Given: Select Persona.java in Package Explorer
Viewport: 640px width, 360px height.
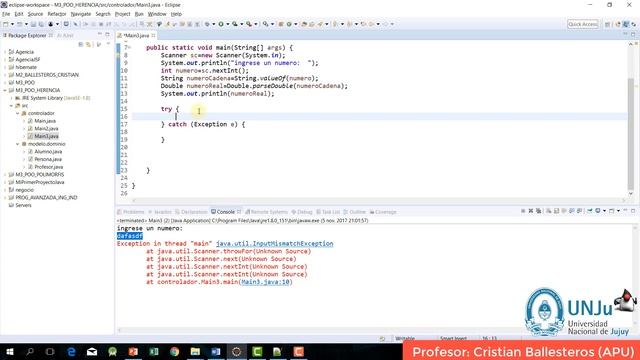Looking at the screenshot, I should pyautogui.click(x=48, y=159).
